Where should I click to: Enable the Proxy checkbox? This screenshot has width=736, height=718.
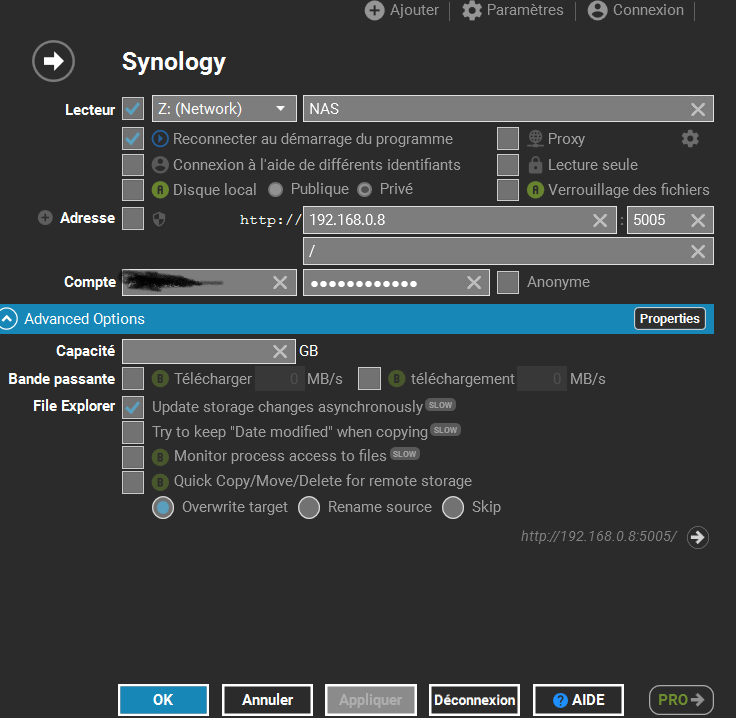[508, 139]
